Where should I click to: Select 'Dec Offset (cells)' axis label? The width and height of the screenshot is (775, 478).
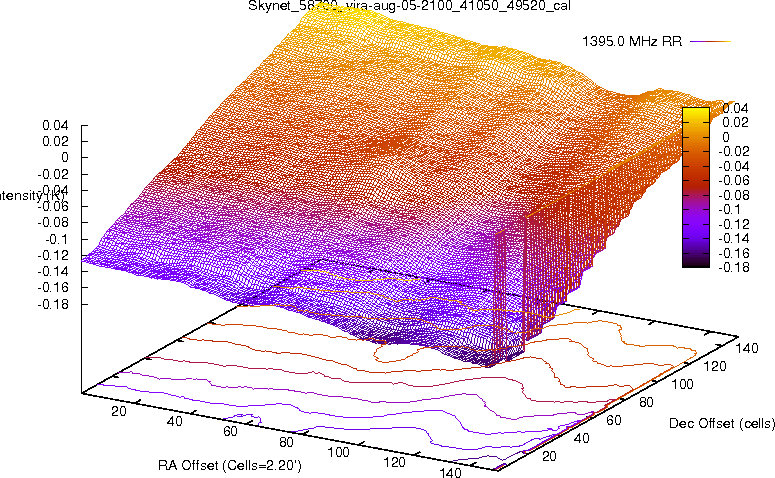(x=722, y=423)
